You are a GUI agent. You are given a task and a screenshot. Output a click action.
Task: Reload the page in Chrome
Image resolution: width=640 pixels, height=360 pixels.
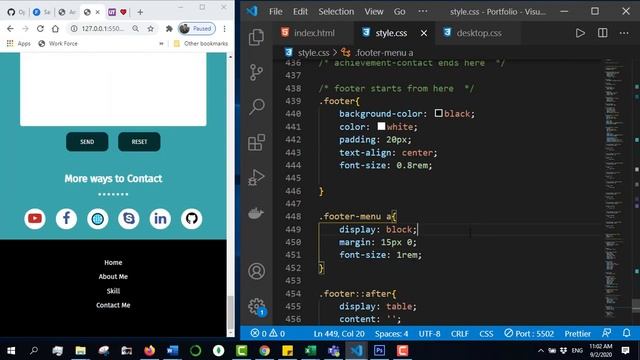(40, 29)
